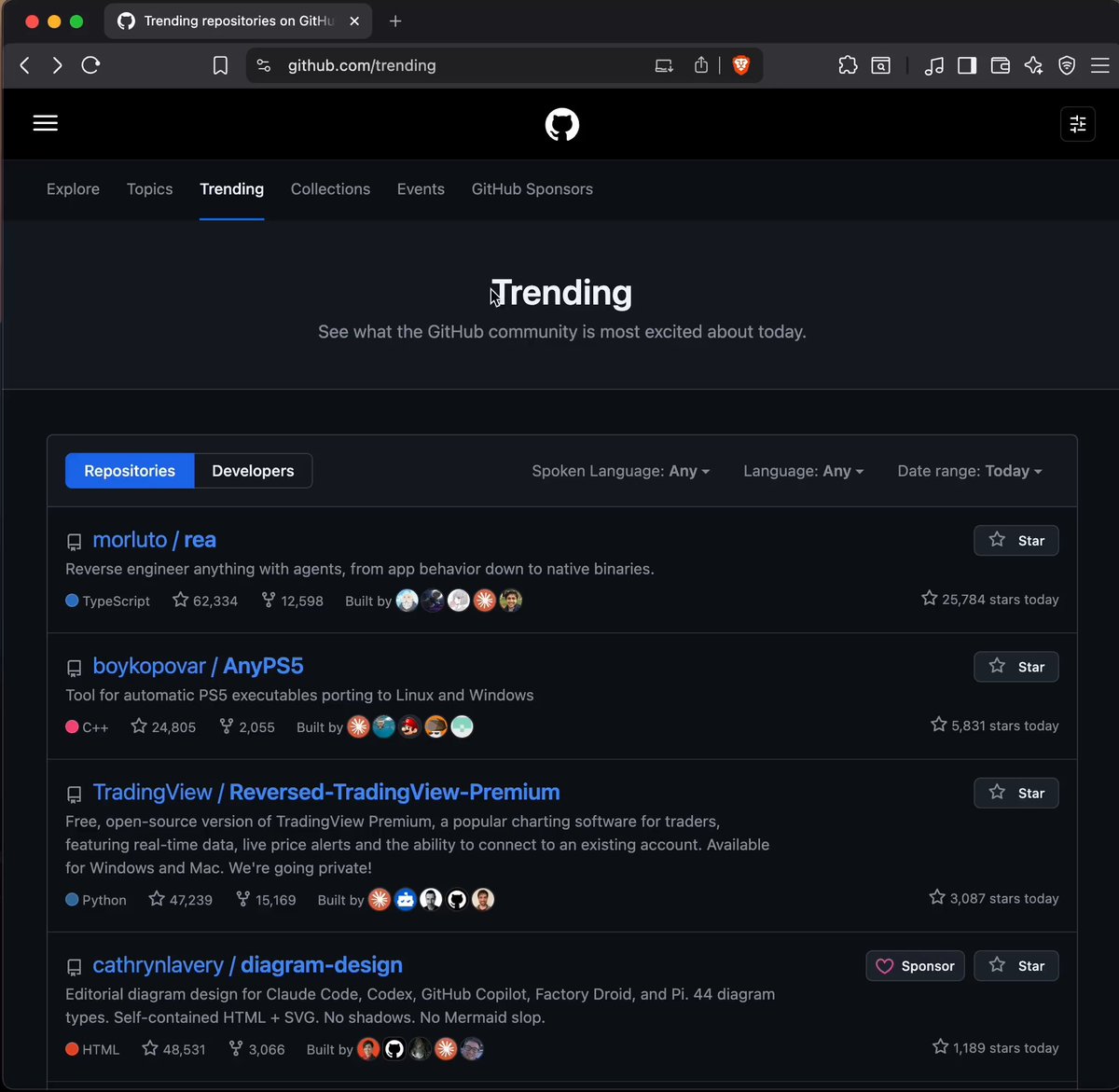Bookmark this page with the bookmark icon

point(220,65)
